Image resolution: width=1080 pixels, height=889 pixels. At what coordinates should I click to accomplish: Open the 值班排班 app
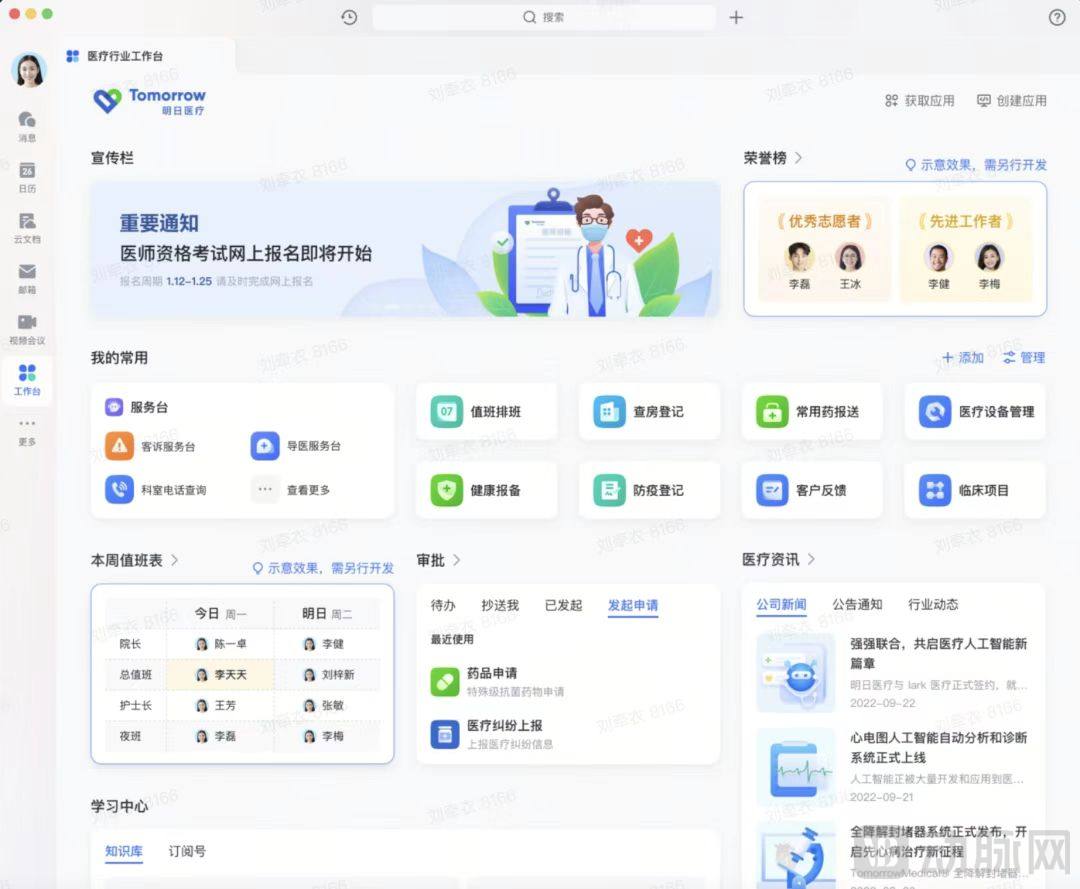[x=486, y=411]
